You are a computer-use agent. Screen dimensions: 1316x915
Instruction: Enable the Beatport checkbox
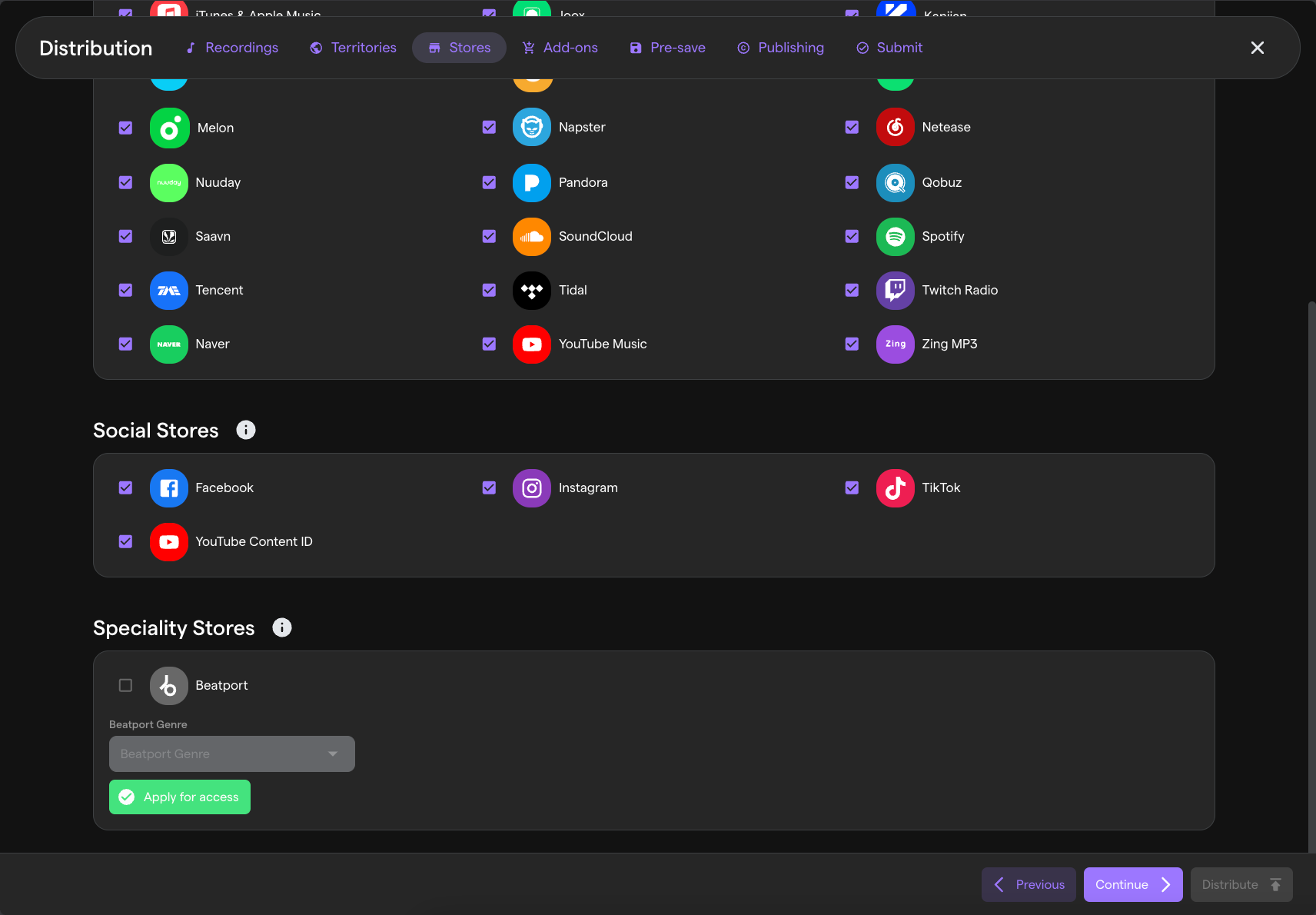pyautogui.click(x=126, y=685)
